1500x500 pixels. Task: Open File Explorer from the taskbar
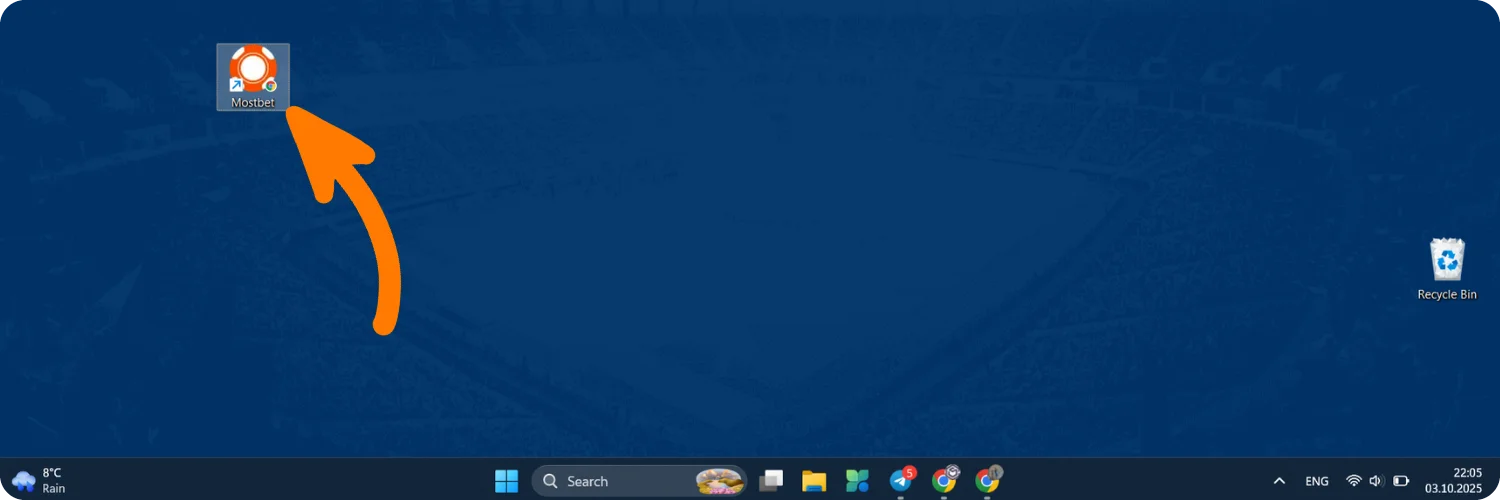(x=814, y=481)
